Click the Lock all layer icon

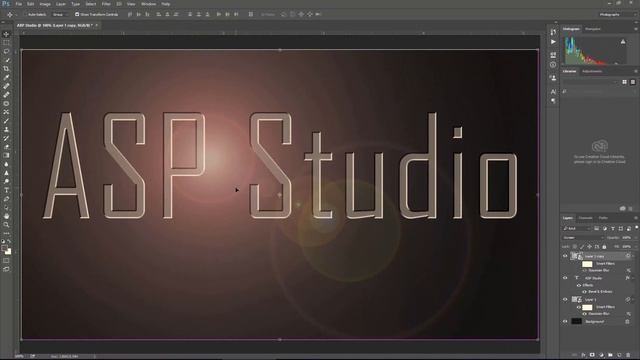pyautogui.click(x=604, y=247)
